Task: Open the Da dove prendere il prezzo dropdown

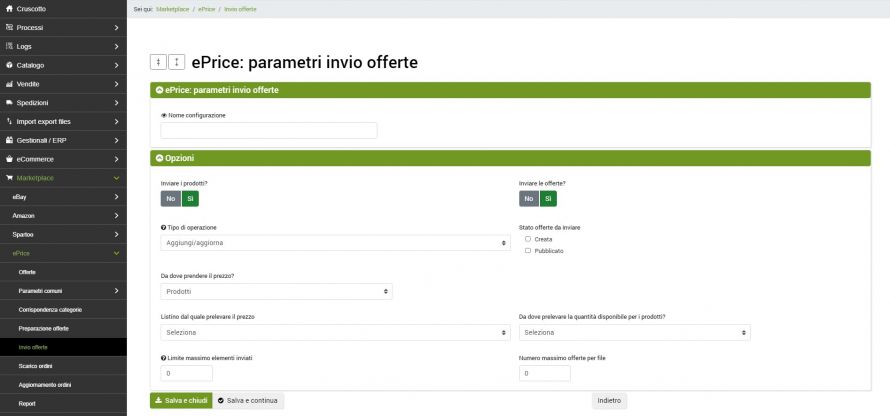Action: [276, 292]
